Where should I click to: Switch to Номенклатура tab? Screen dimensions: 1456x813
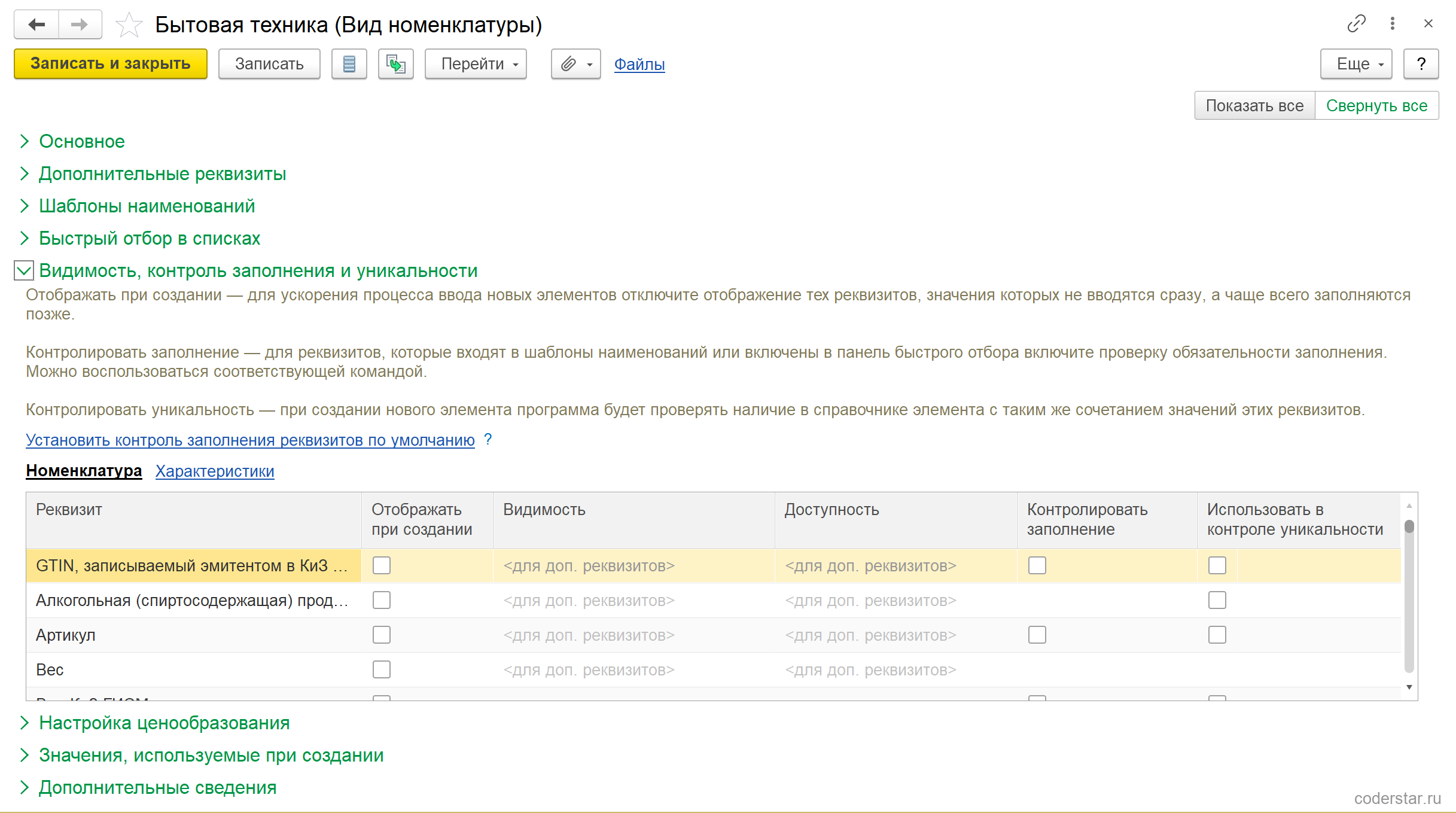coord(84,471)
